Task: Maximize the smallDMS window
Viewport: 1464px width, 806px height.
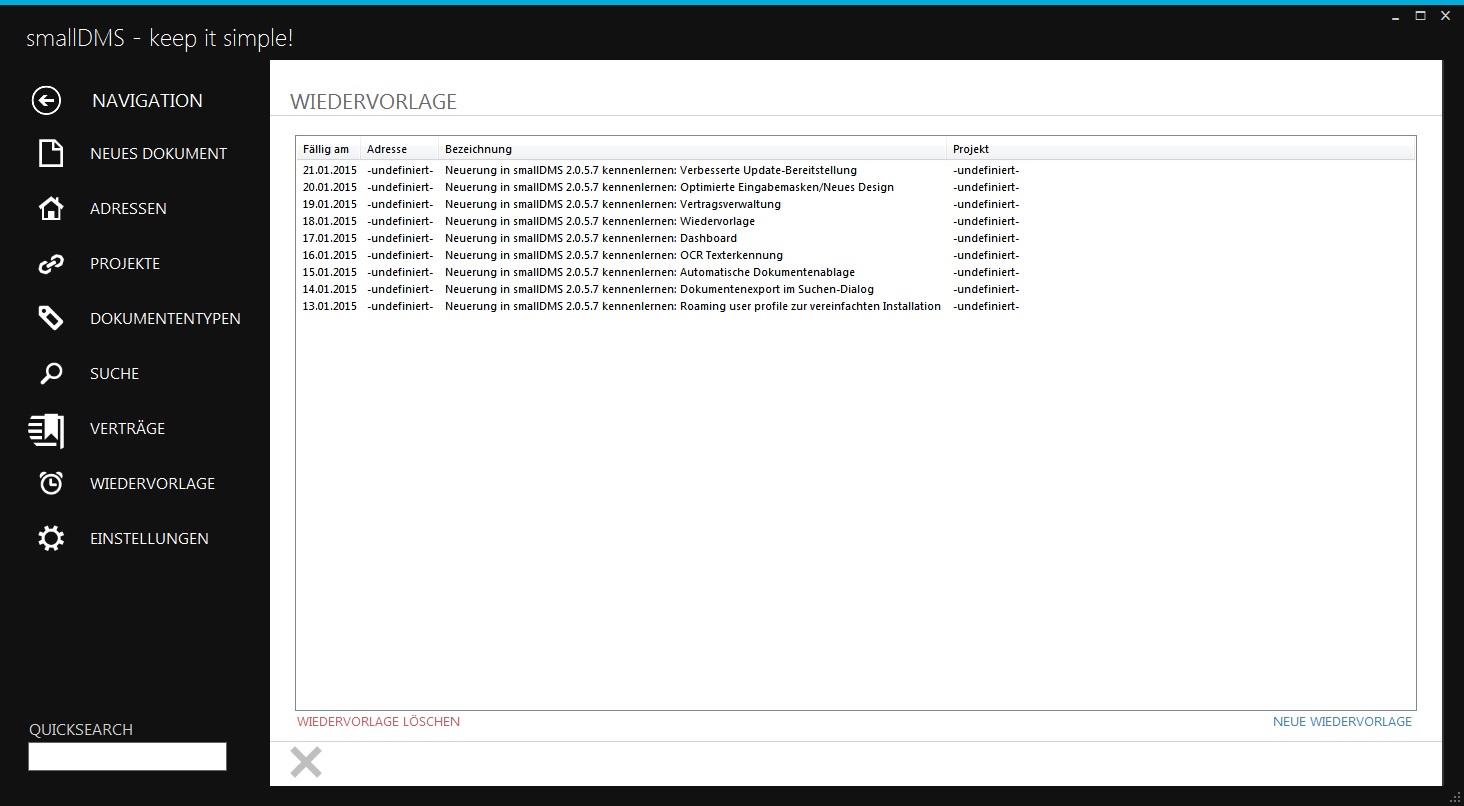Action: tap(1420, 16)
